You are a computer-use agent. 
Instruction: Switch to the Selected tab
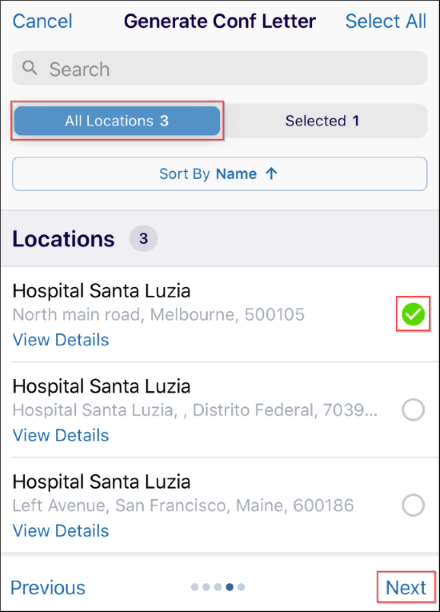(322, 121)
